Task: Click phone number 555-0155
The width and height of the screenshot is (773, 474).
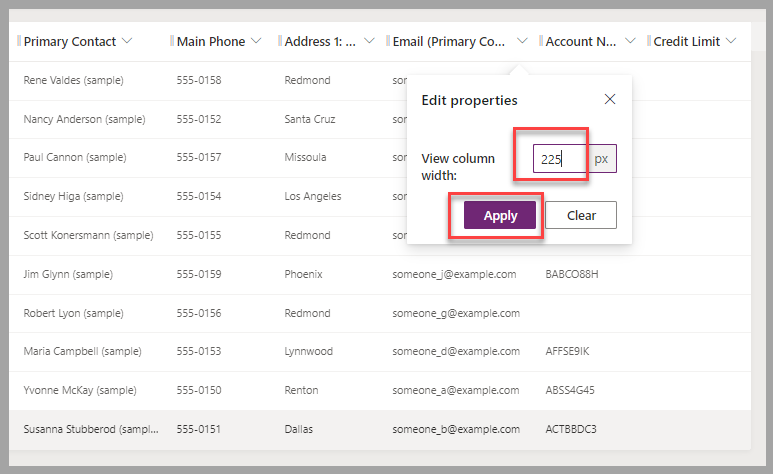Action: (199, 235)
